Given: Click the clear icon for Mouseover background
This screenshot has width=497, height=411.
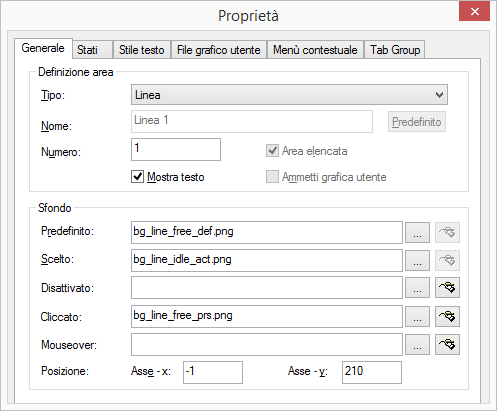Looking at the screenshot, I should (447, 344).
